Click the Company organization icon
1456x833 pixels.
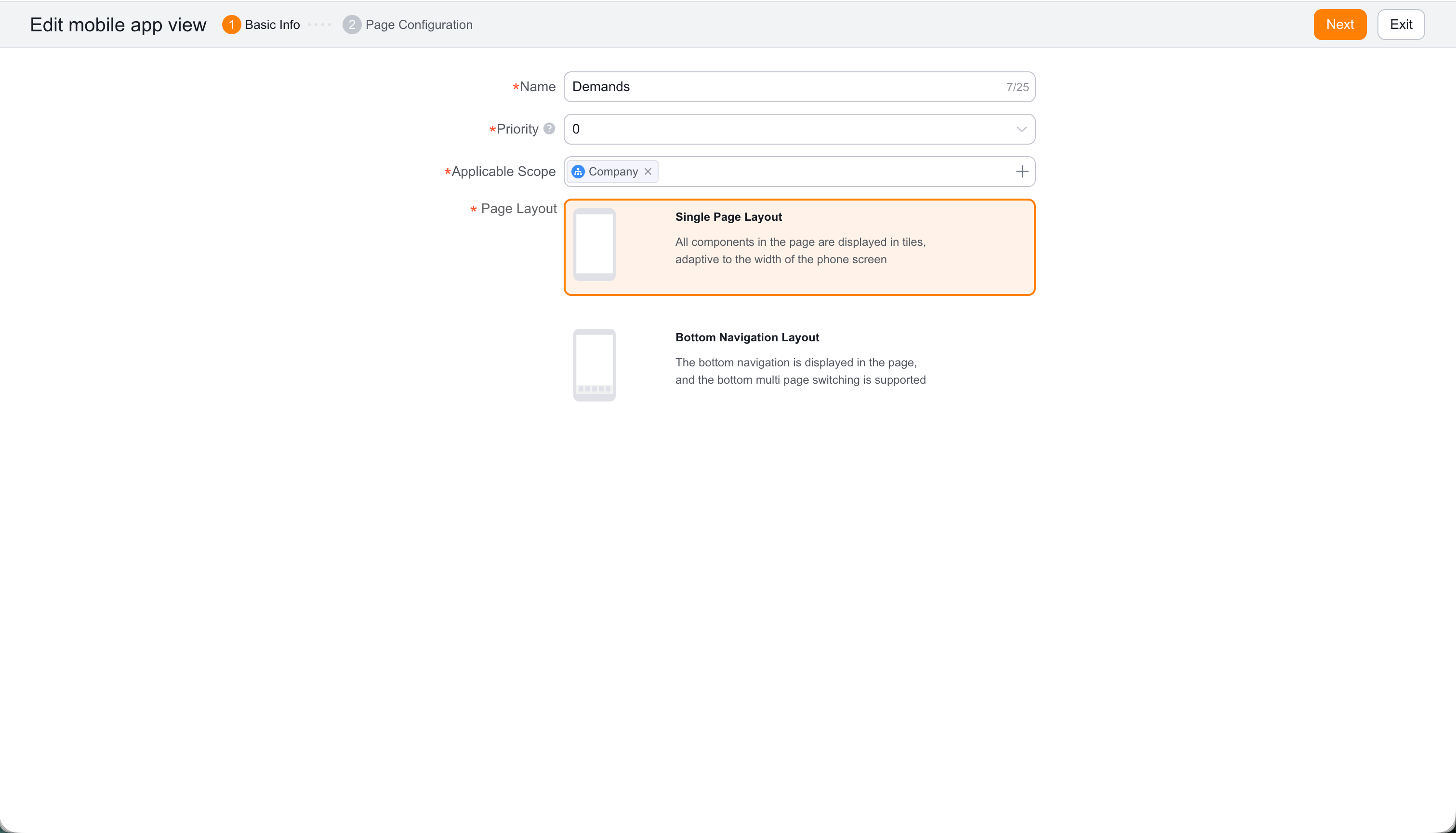point(578,172)
